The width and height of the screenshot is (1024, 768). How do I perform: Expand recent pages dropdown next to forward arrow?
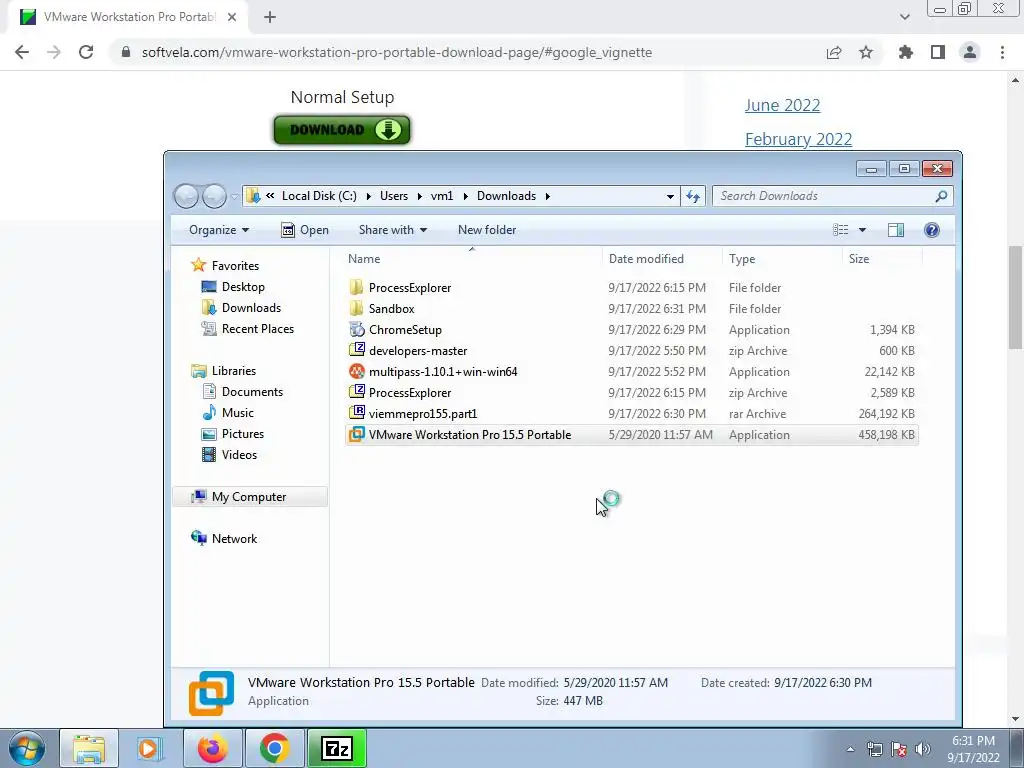[234, 196]
